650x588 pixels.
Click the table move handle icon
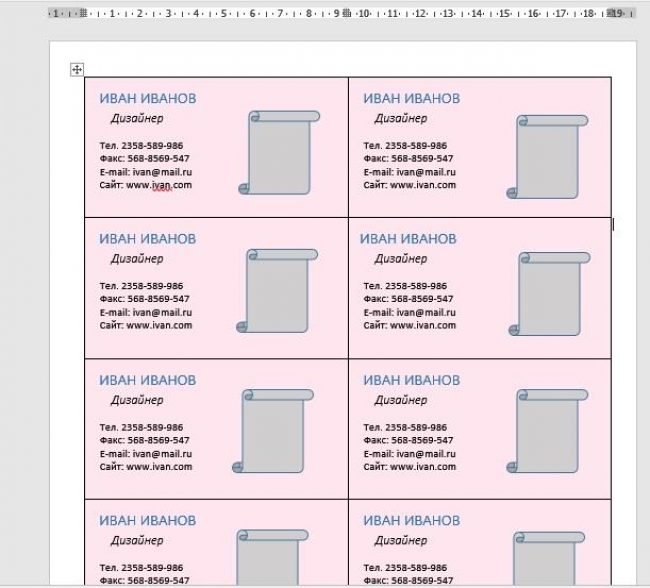(77, 69)
